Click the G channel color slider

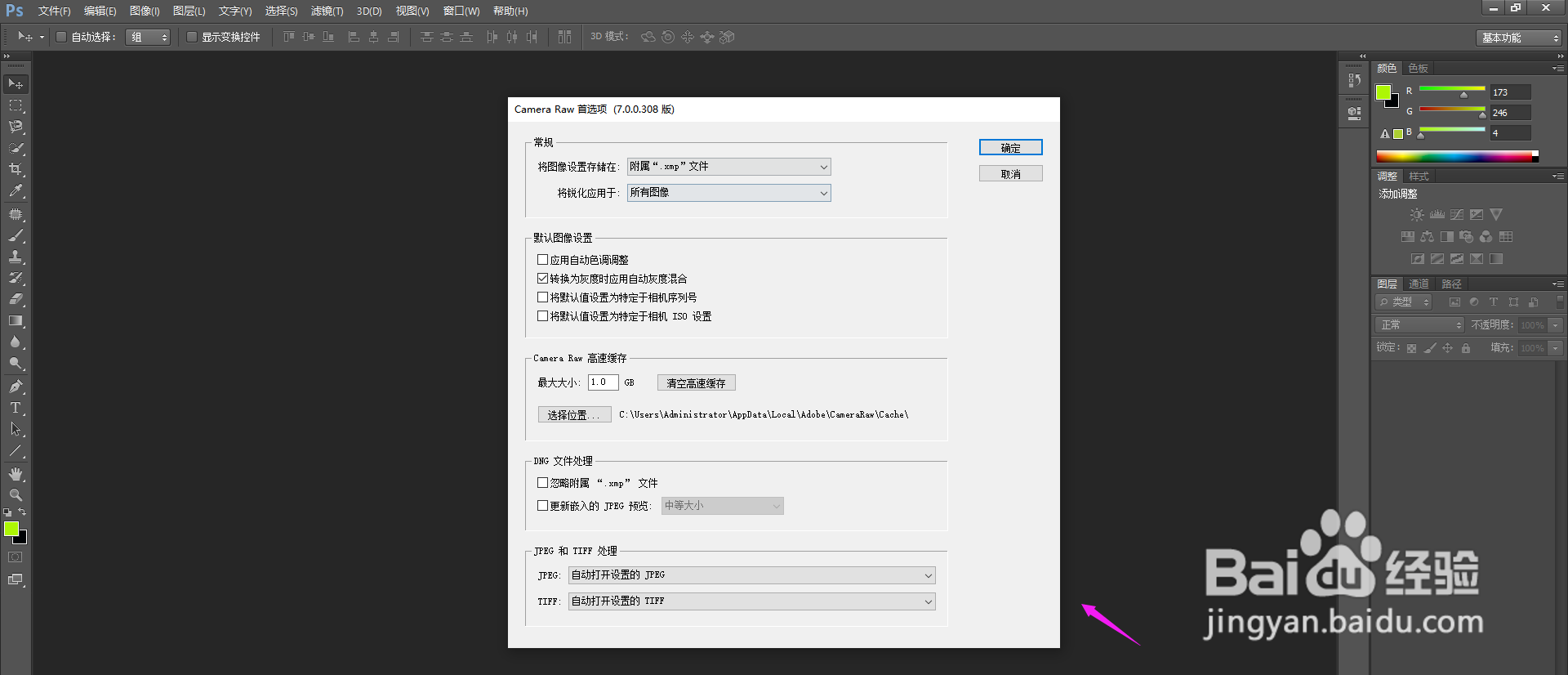coord(1452,110)
